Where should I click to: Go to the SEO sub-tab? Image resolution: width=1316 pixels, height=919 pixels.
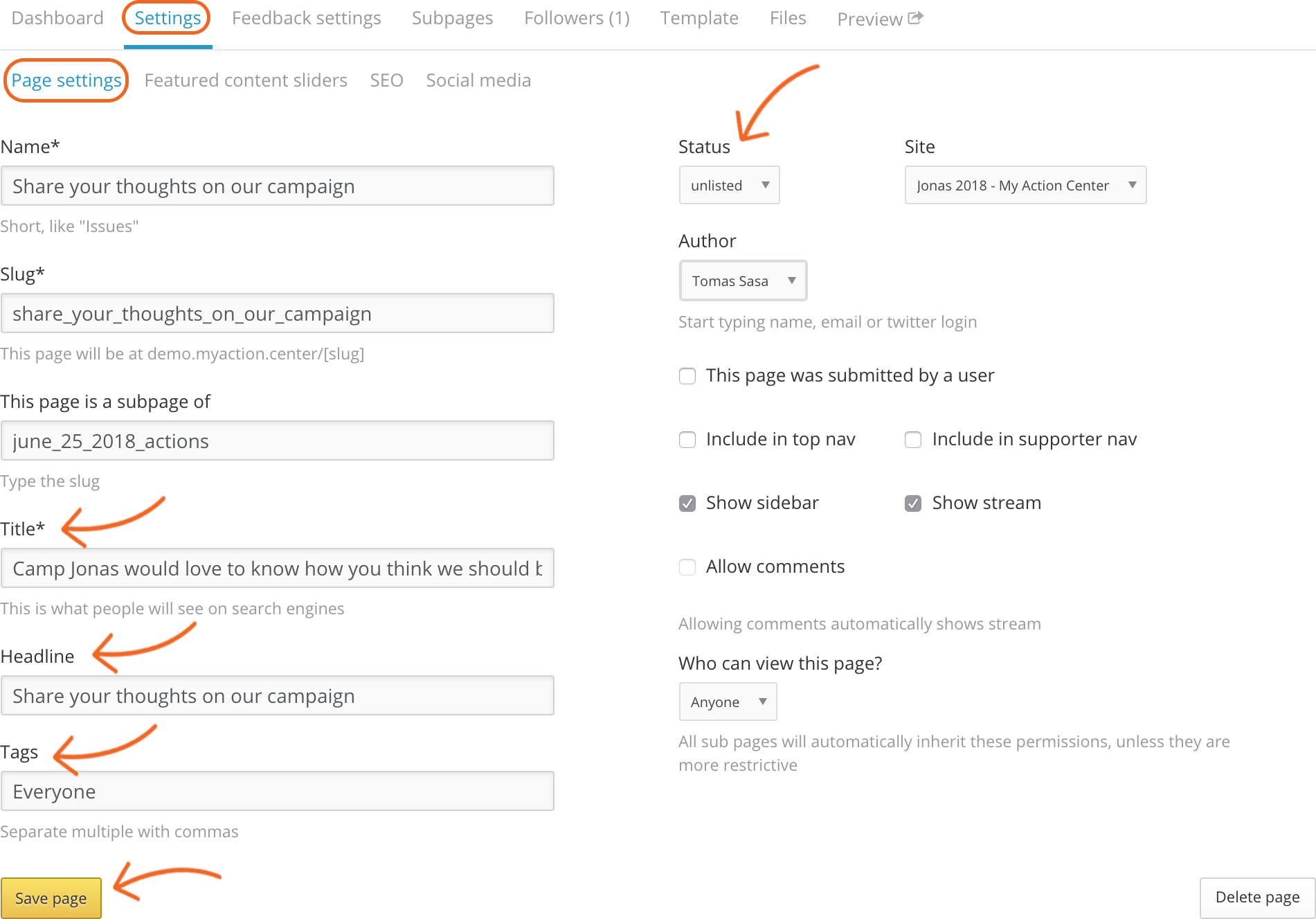386,80
